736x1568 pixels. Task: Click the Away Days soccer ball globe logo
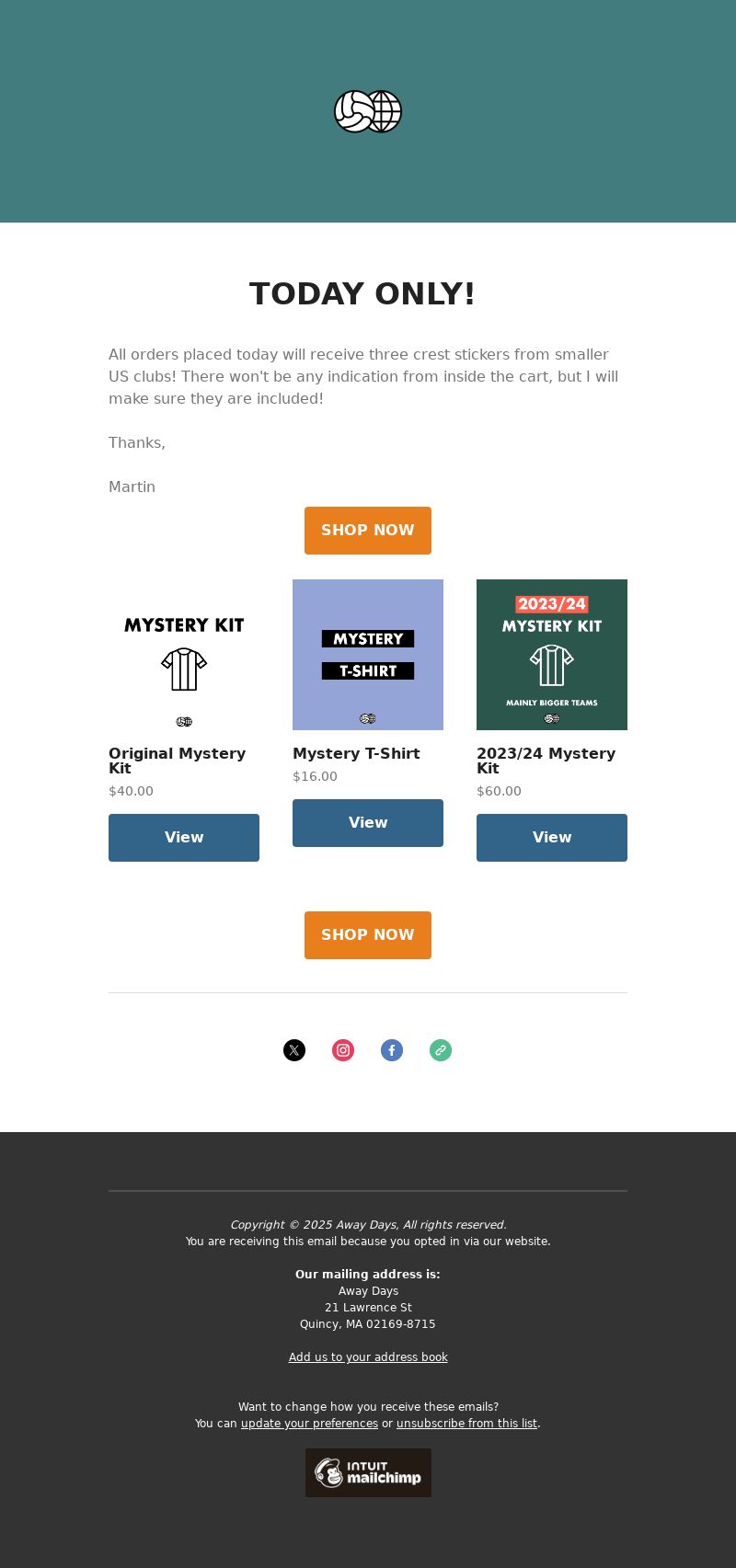[368, 111]
